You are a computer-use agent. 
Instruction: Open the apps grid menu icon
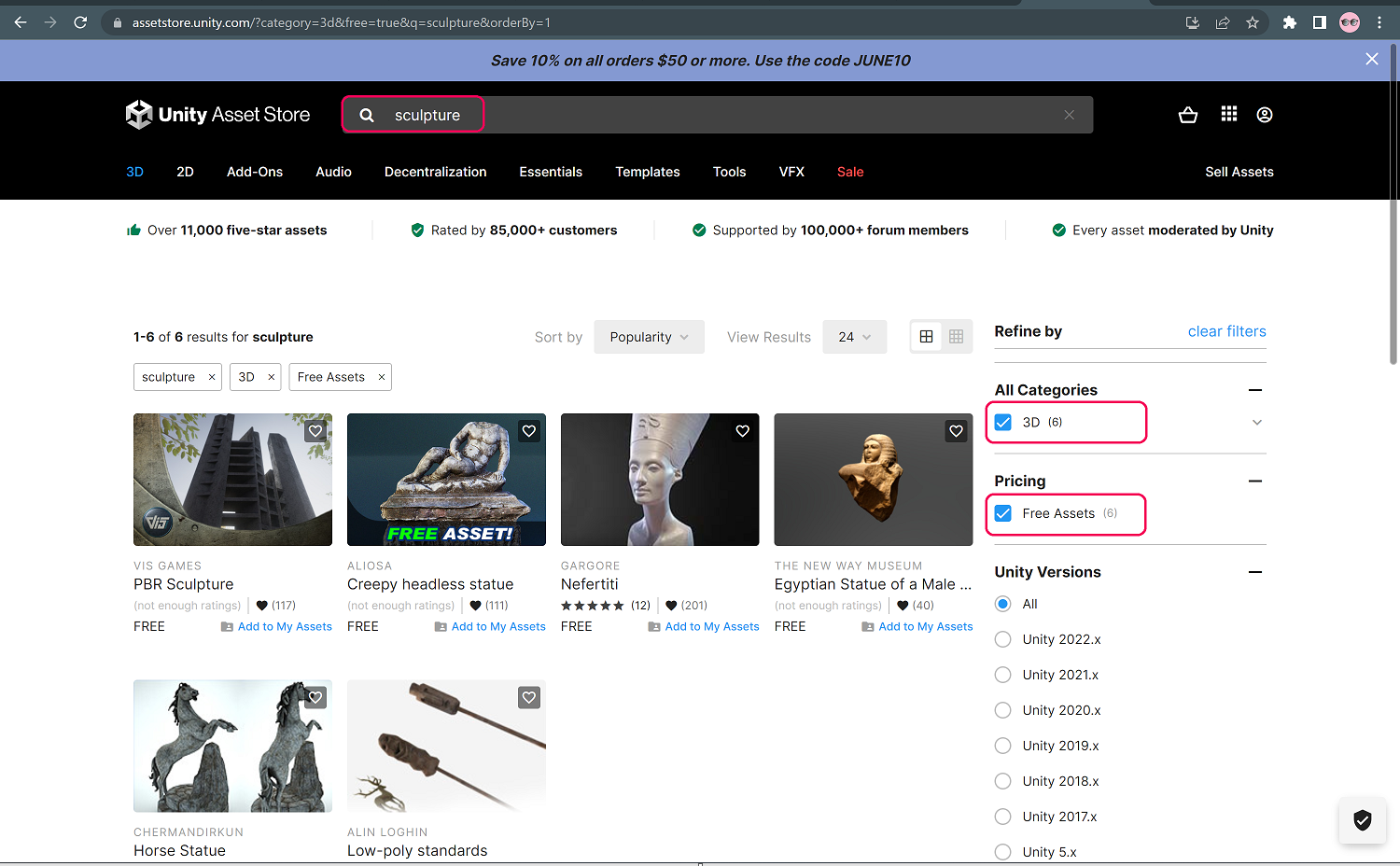click(x=1228, y=114)
